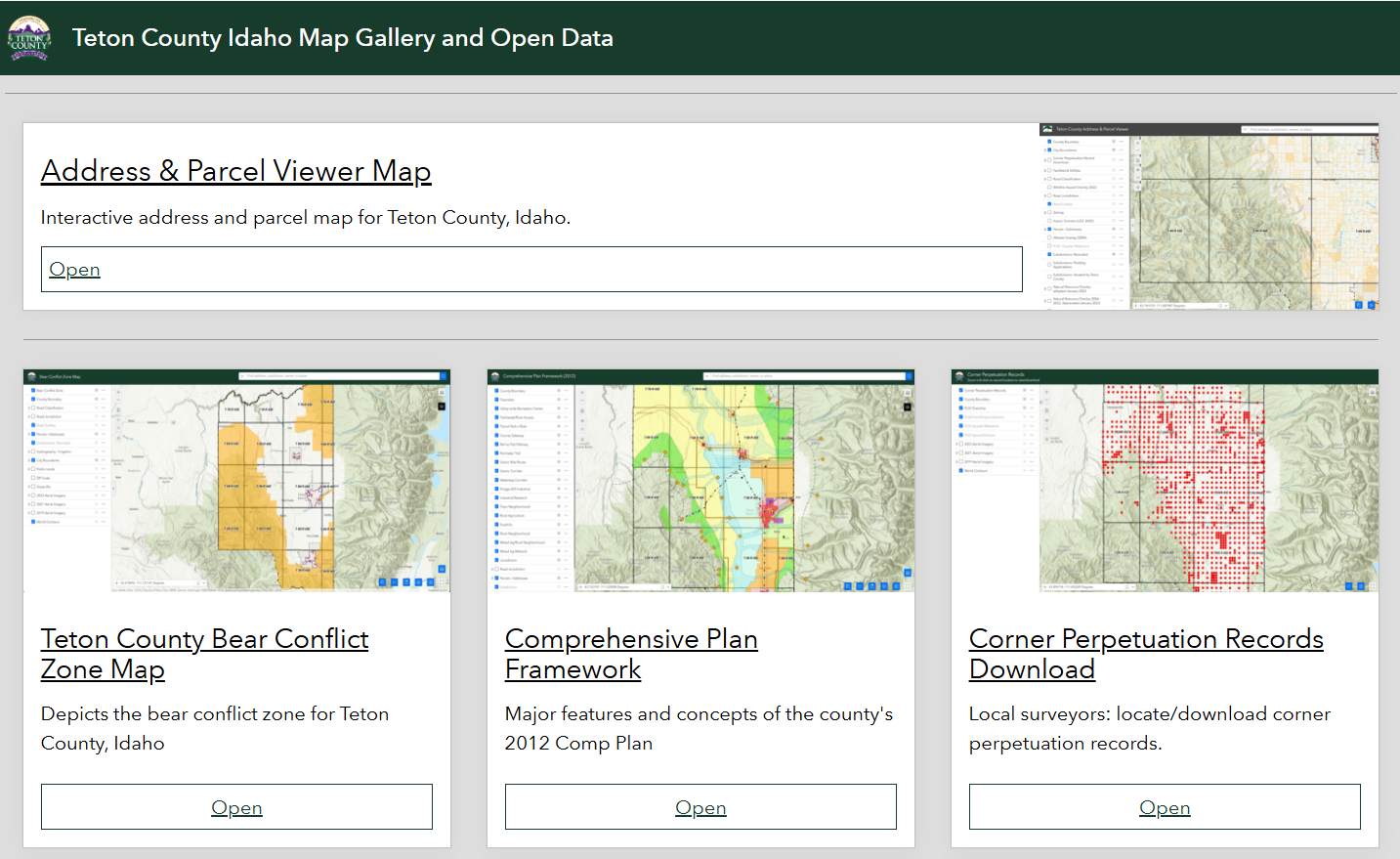The height and width of the screenshot is (859, 1400).
Task: Click the 'Teton County Idaho Map Gallery and Open Data' title
Action: [x=343, y=38]
